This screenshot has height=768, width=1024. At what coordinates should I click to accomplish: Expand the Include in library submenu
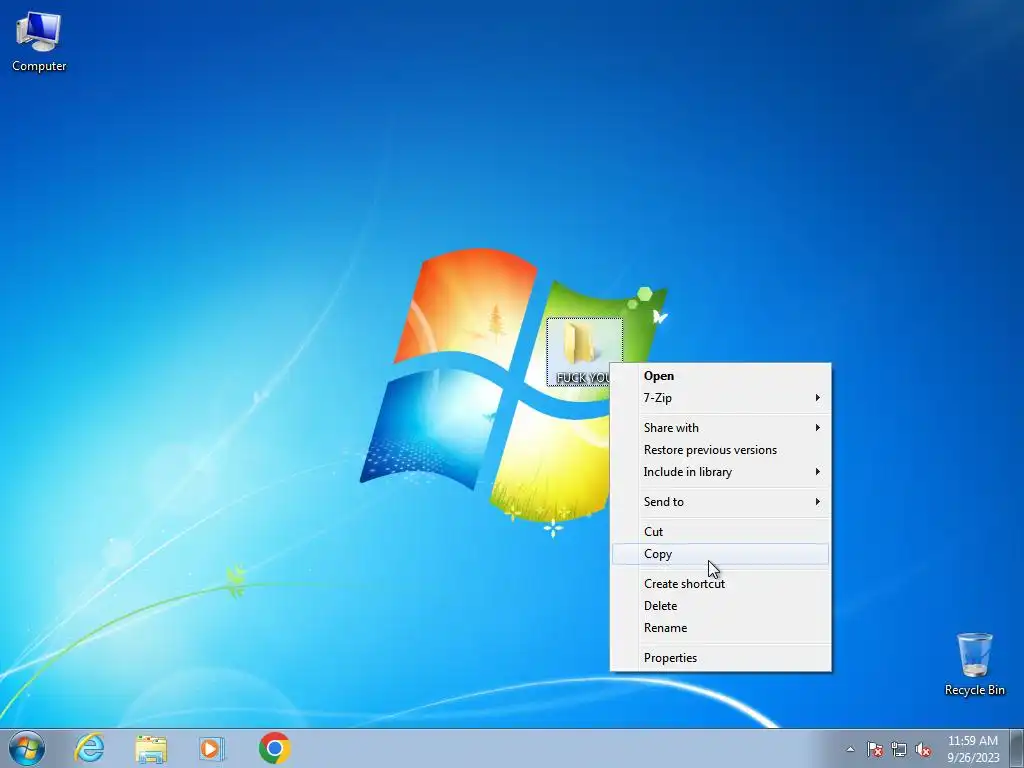(x=720, y=472)
